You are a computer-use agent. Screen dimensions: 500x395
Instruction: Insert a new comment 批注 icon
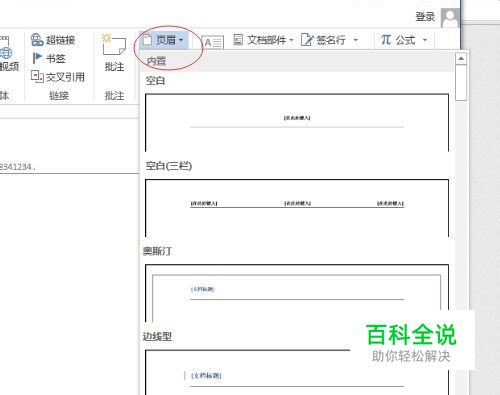click(x=114, y=45)
